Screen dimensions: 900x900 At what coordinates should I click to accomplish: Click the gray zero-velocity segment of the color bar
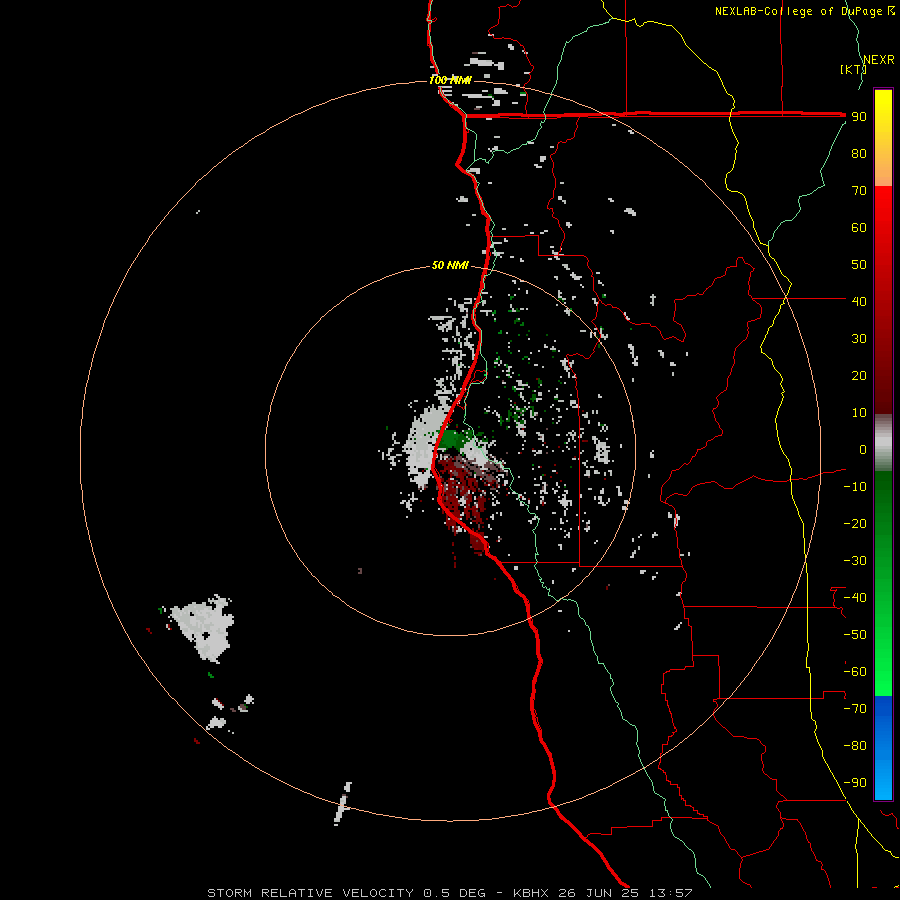coord(883,443)
